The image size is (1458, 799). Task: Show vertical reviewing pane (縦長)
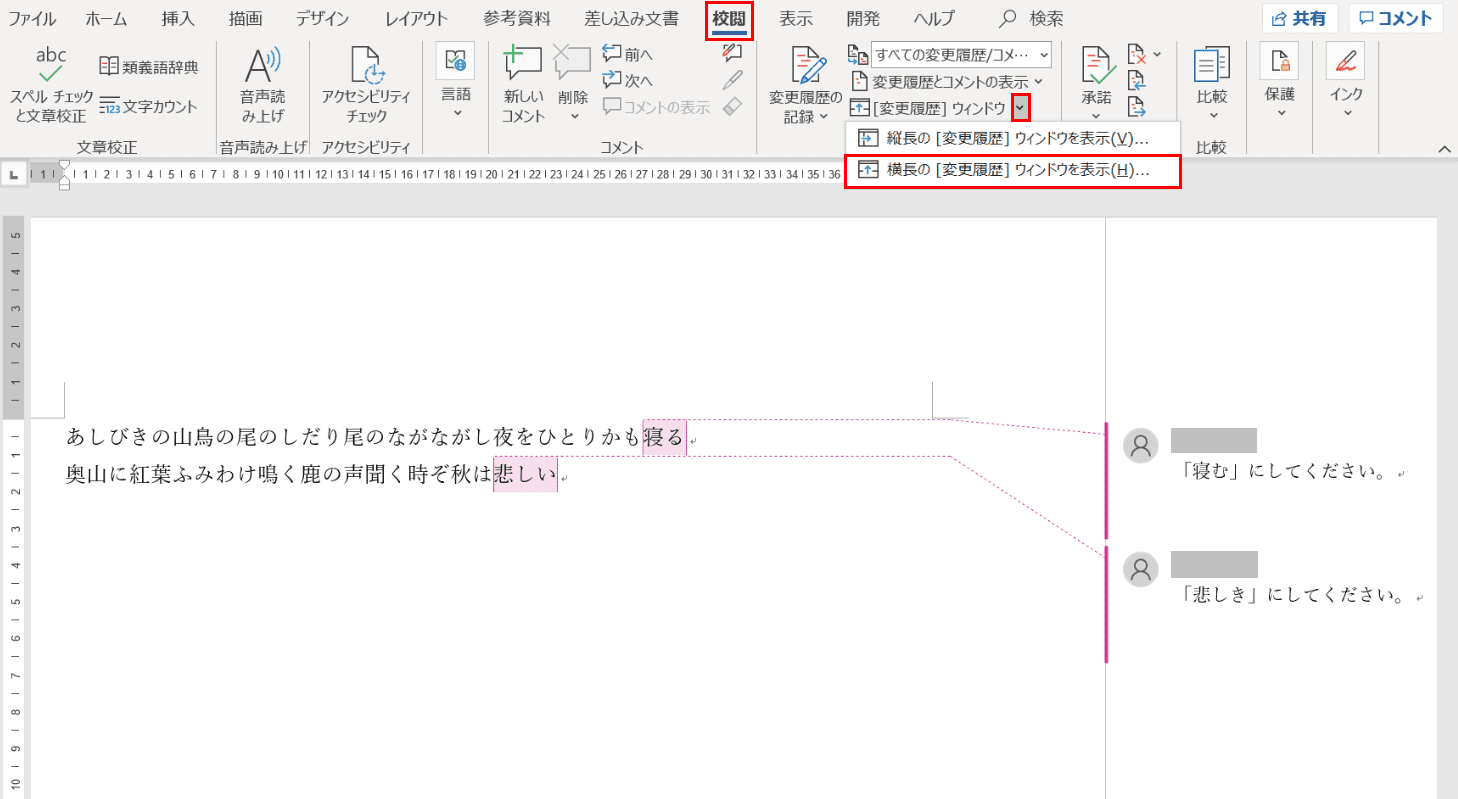pos(1013,138)
